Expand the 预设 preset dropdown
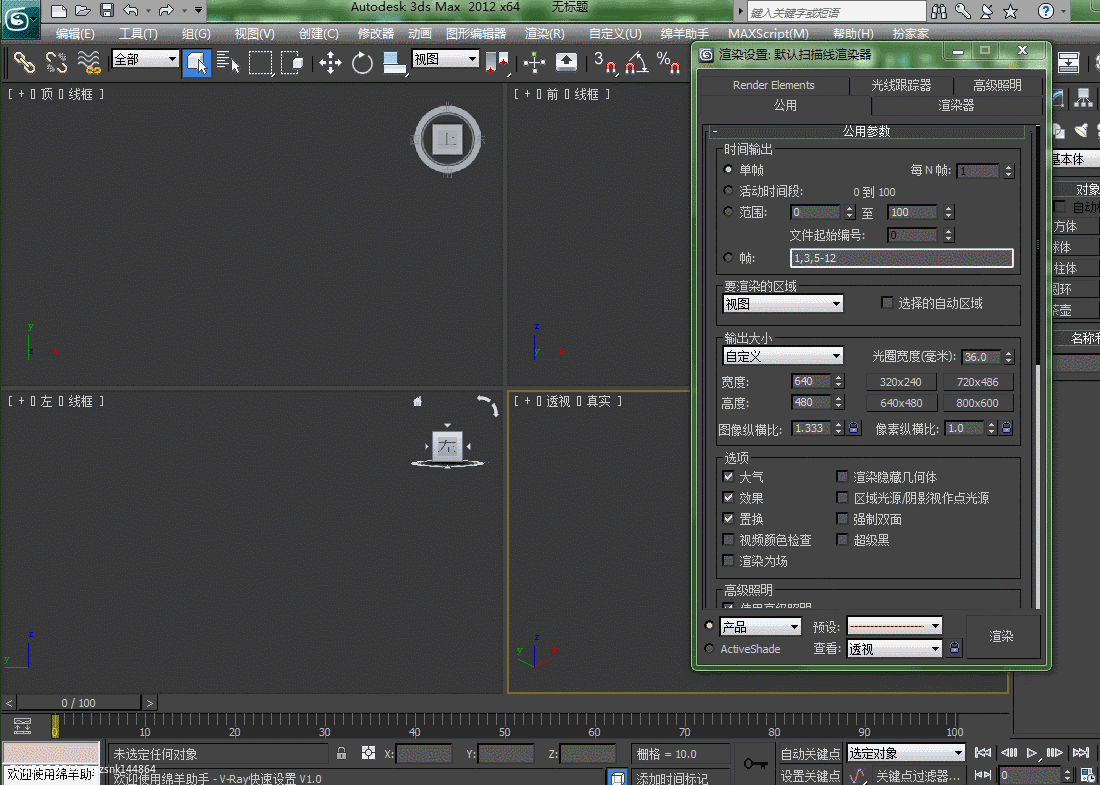Screen dimensions: 1100x785 click(x=894, y=626)
